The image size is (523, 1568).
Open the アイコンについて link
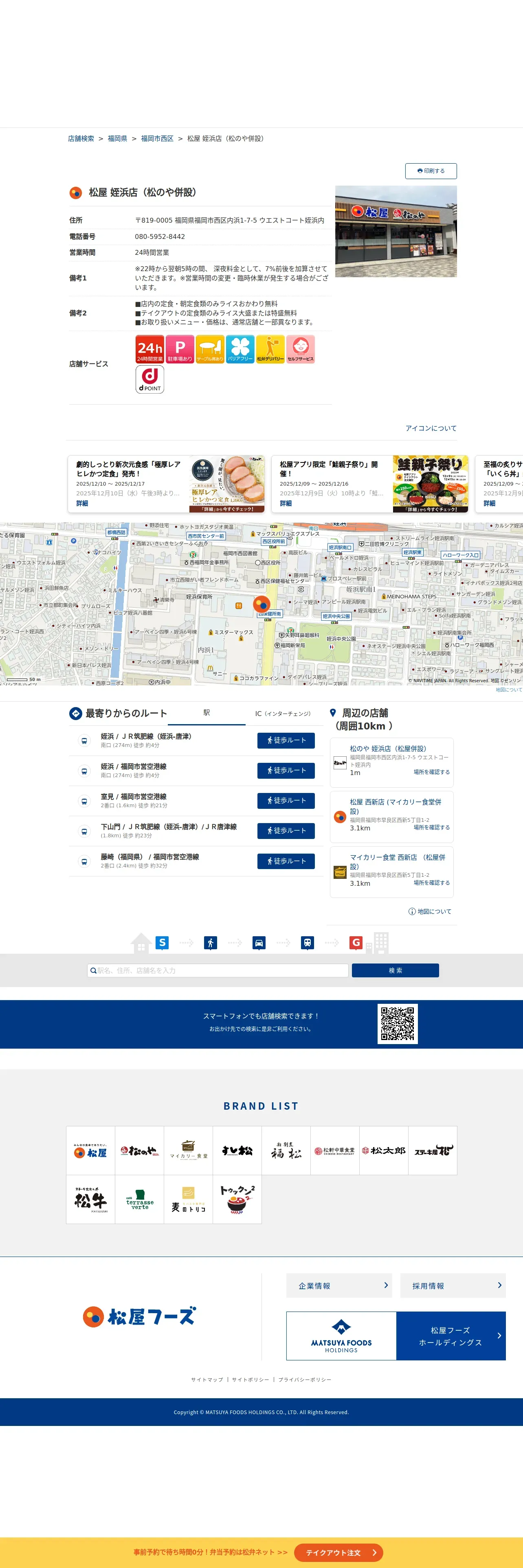[x=431, y=429]
